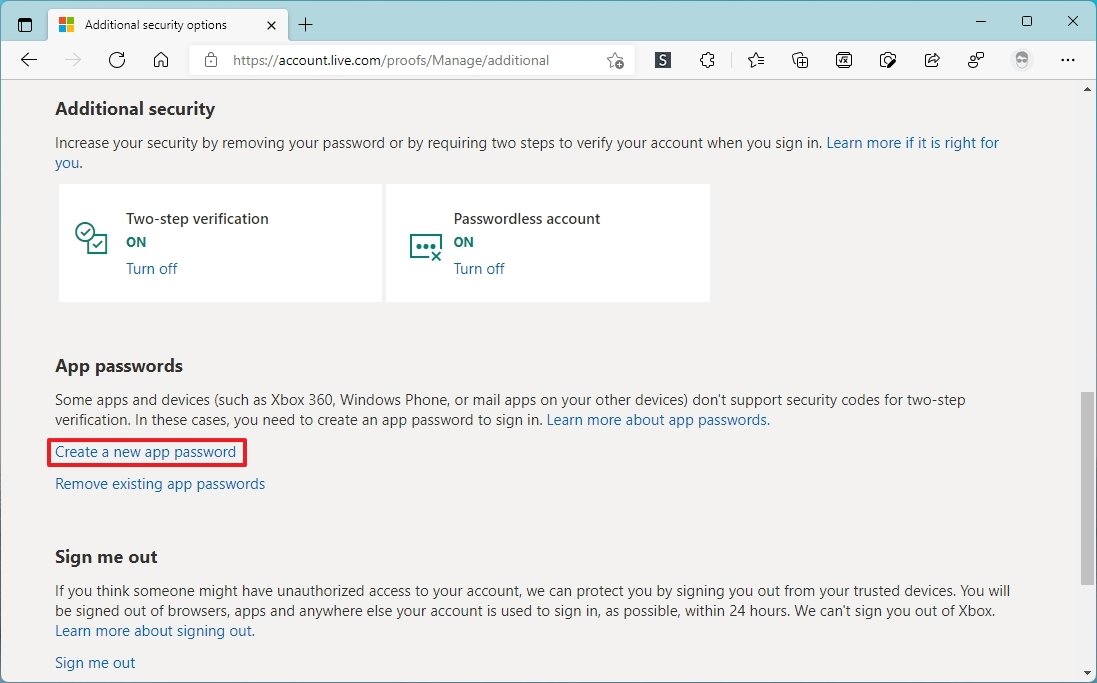Click Create a new app password

click(x=145, y=452)
